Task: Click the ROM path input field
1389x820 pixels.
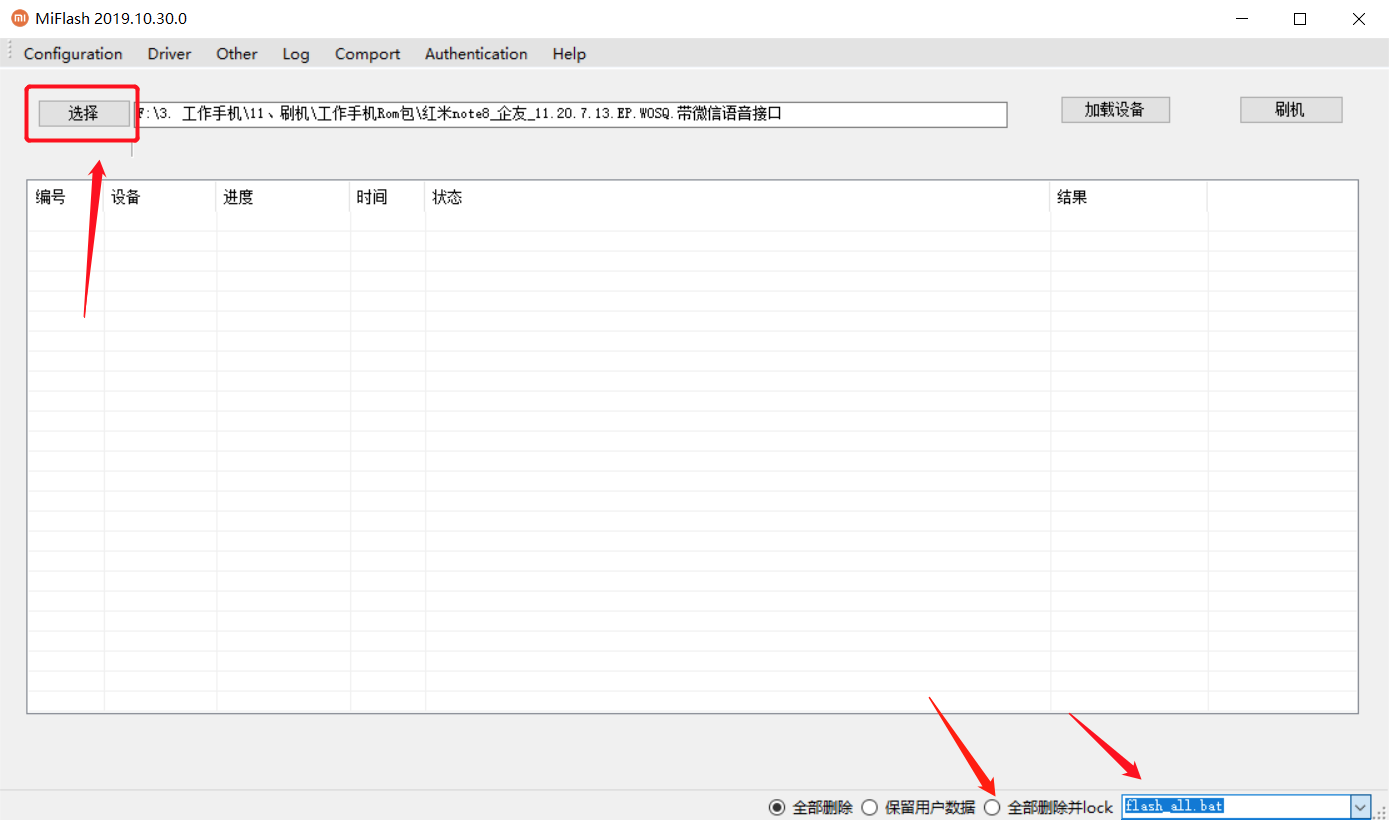Action: (x=570, y=114)
